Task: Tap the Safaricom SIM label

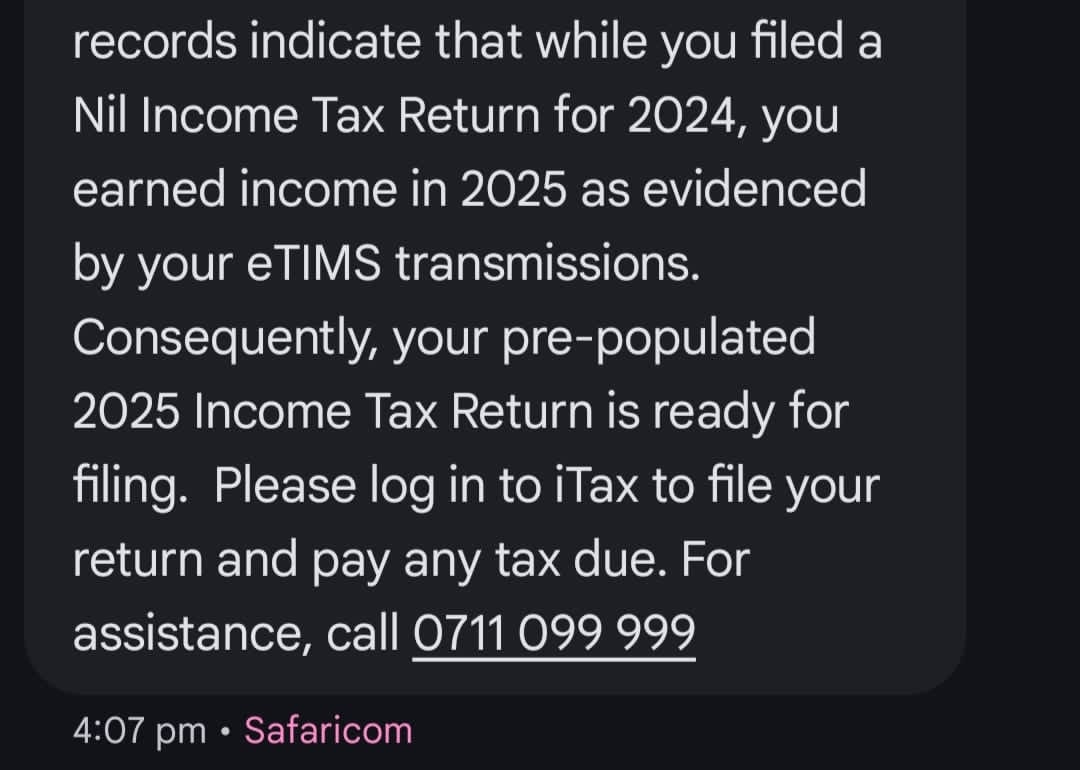Action: click(x=328, y=730)
